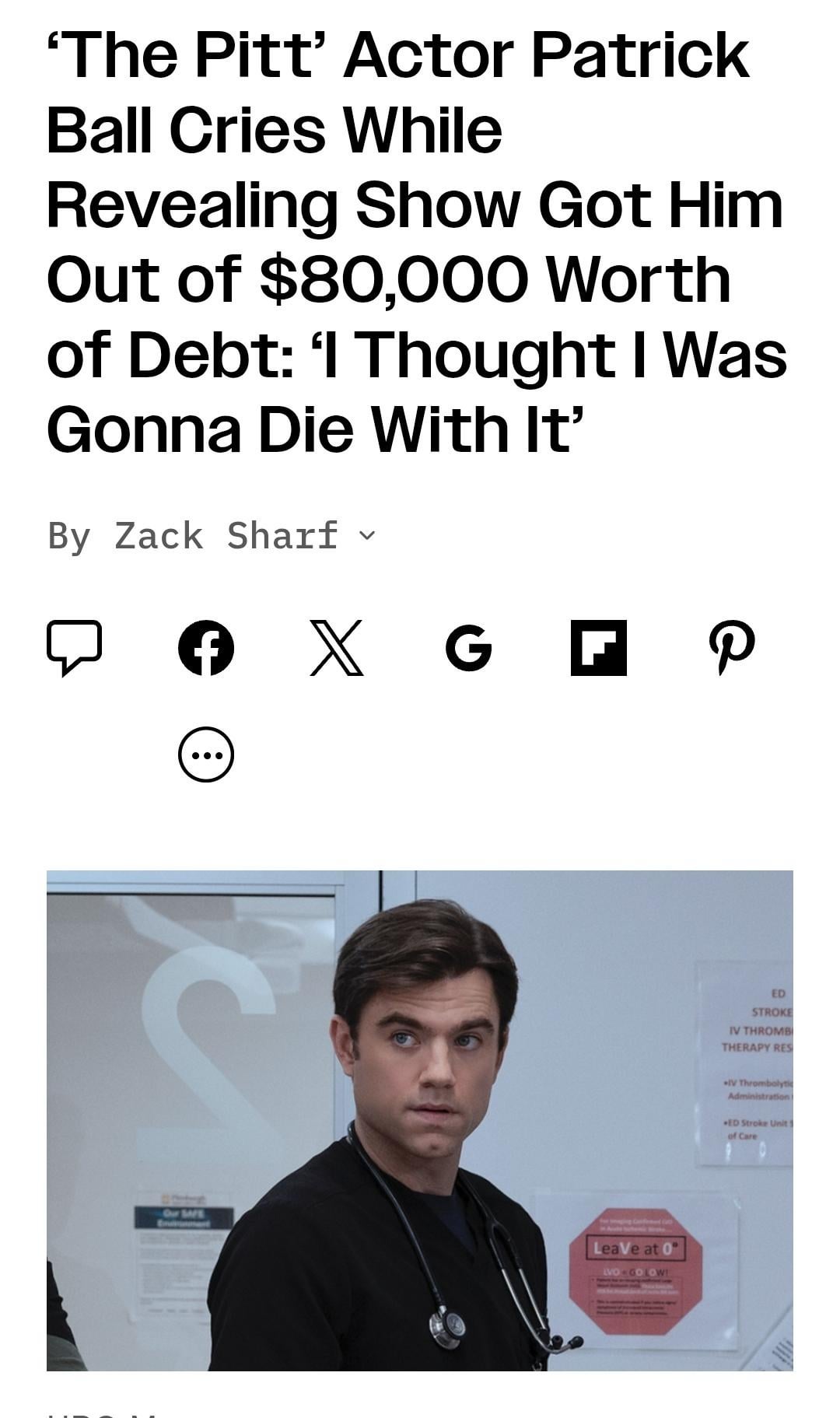Viewport: 840px width, 1418px height.
Task: Click the "By" label in byline
Action: point(69,535)
